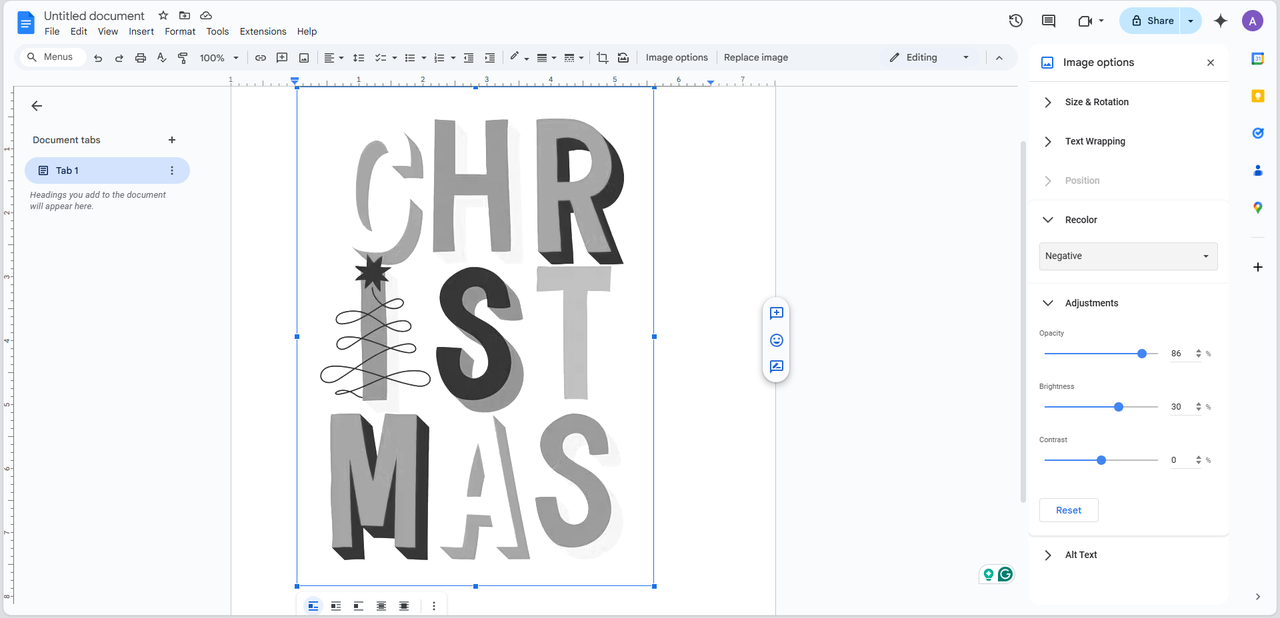Image resolution: width=1280 pixels, height=618 pixels.
Task: Open the Recolor Negative dropdown
Action: [1128, 256]
